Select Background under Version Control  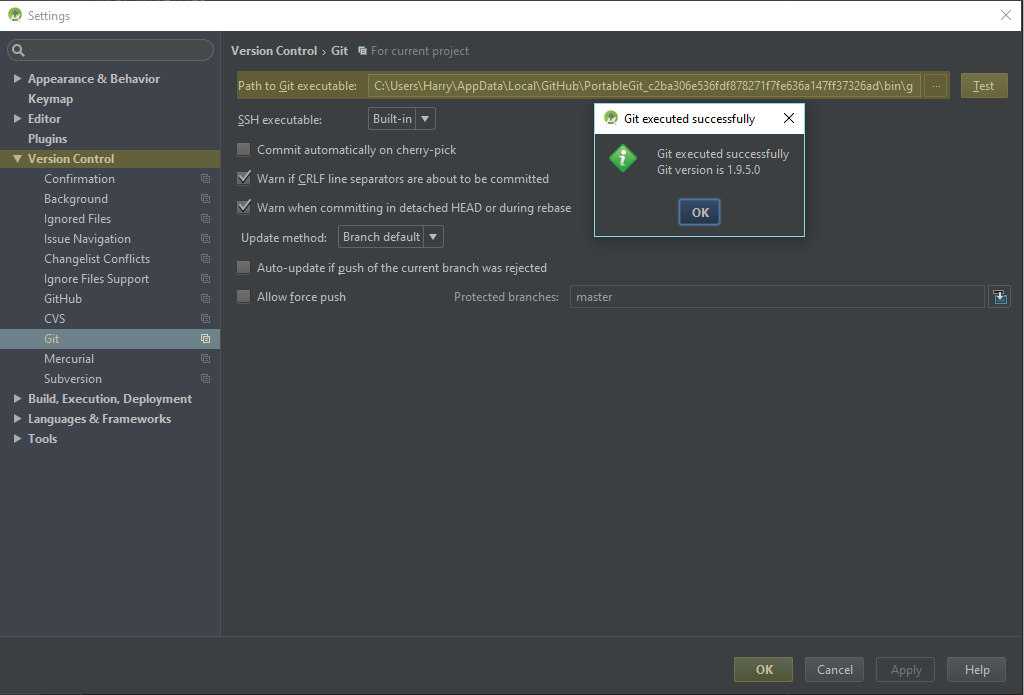[x=76, y=199]
